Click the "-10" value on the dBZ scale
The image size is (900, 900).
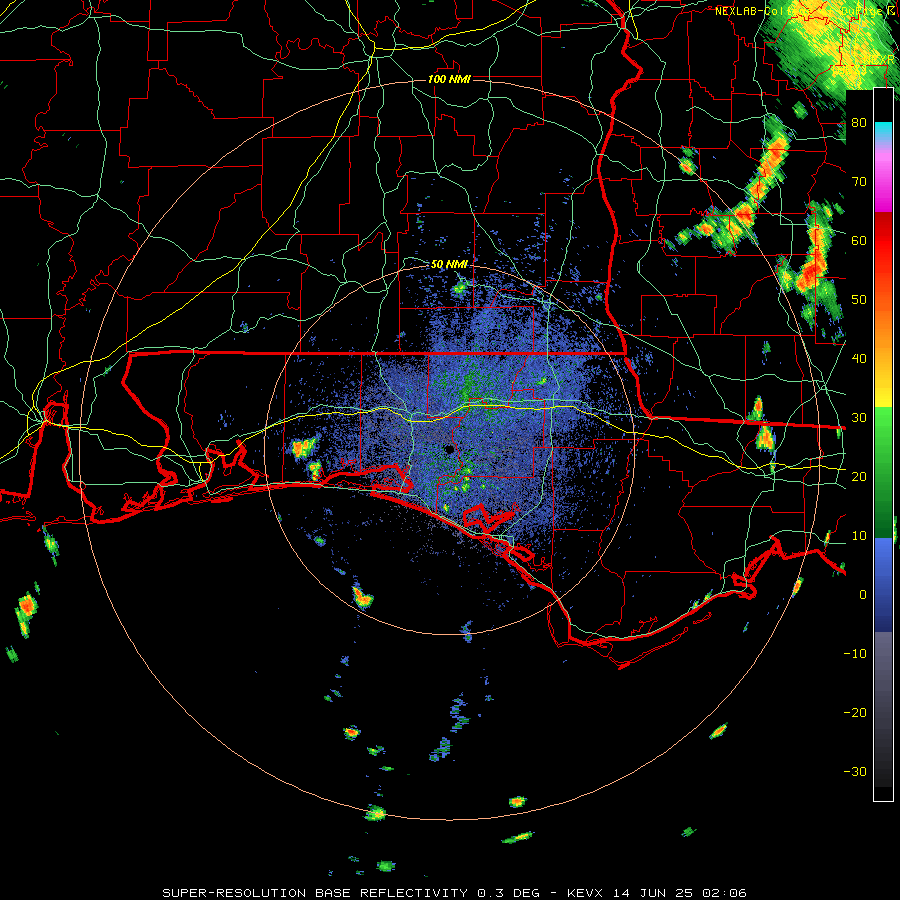click(855, 654)
